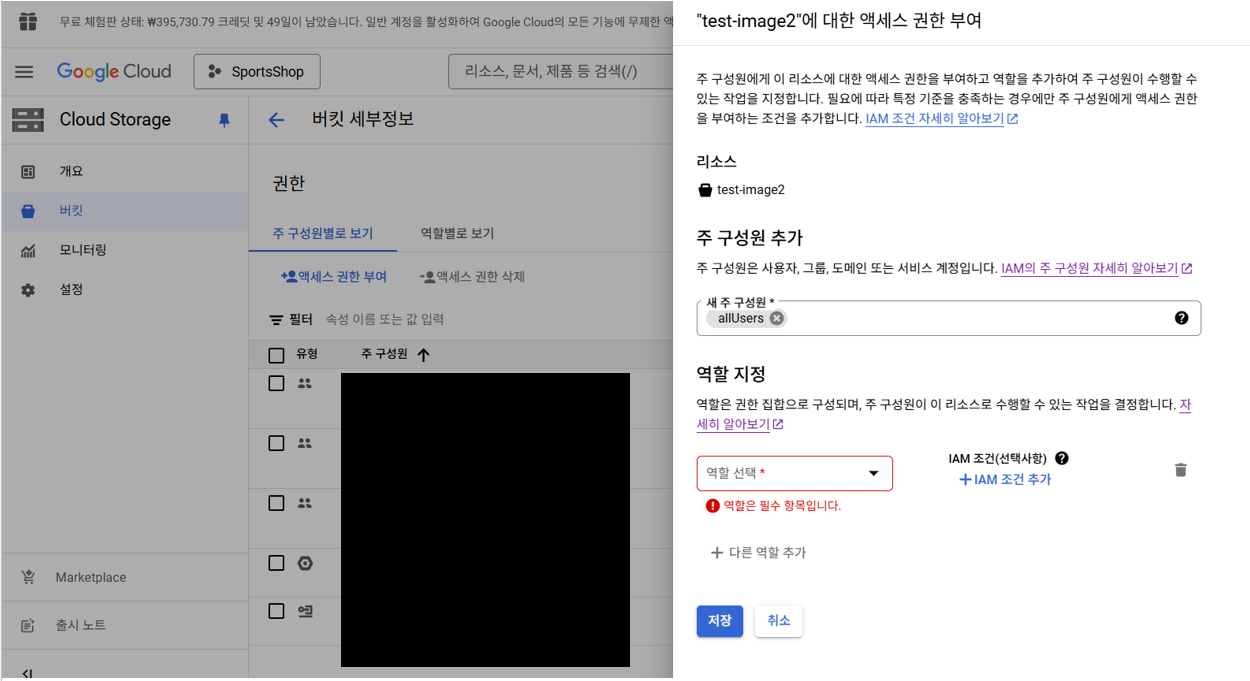
Task: Go back with the arrow beside 버킷 세부정보
Action: (277, 120)
